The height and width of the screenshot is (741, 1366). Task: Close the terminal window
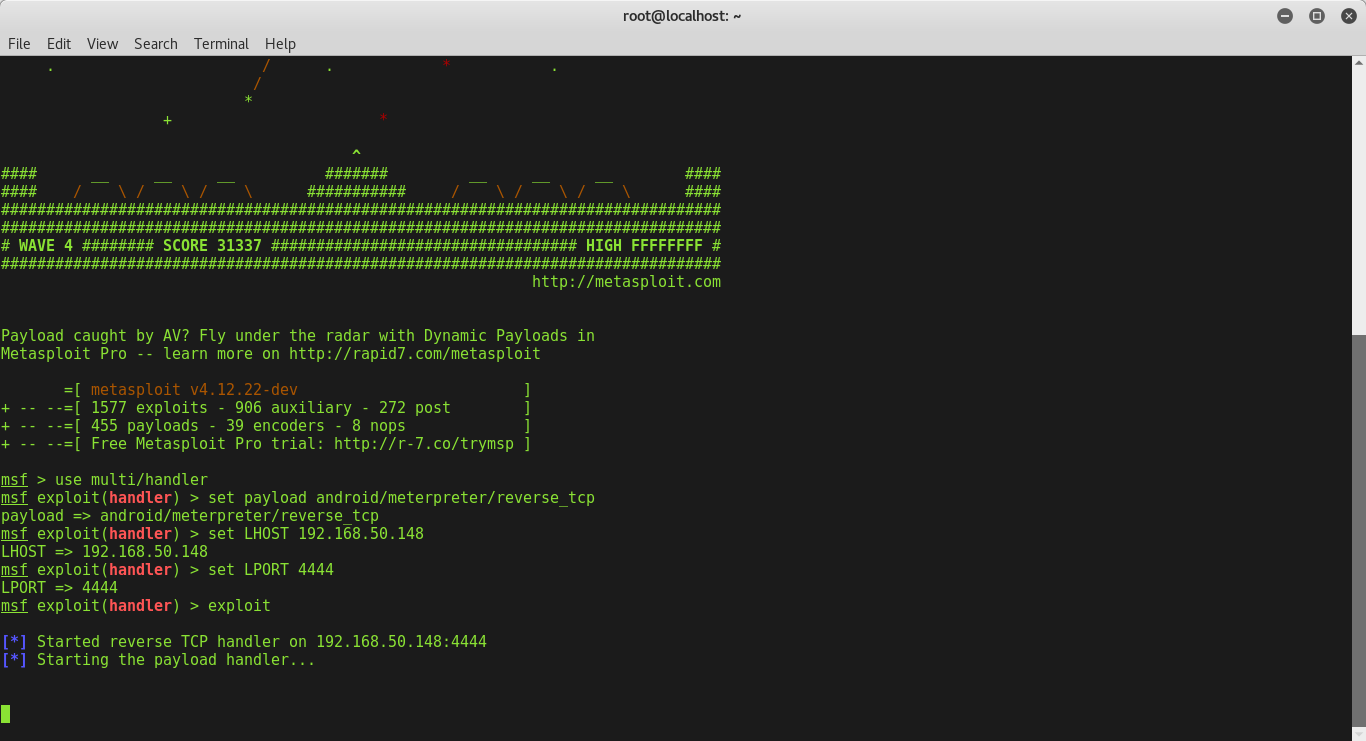(x=1348, y=16)
